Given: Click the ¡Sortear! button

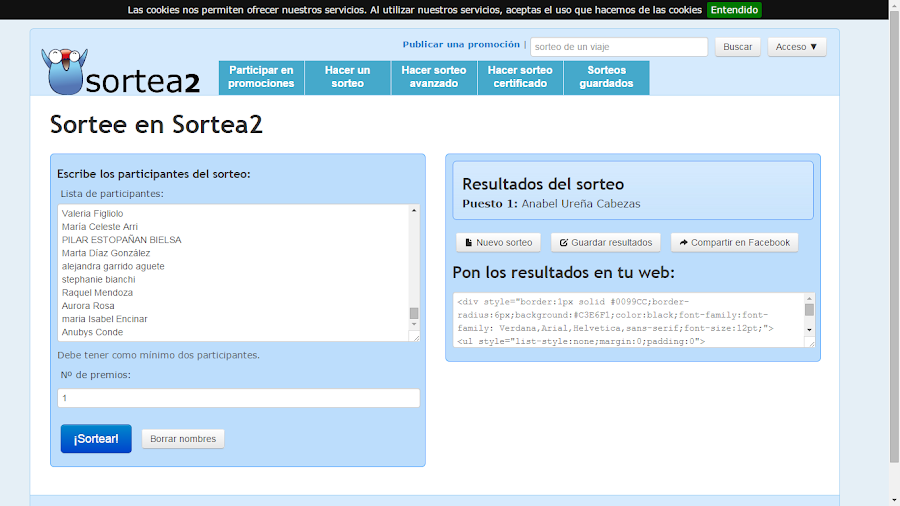Looking at the screenshot, I should pyautogui.click(x=96, y=439).
